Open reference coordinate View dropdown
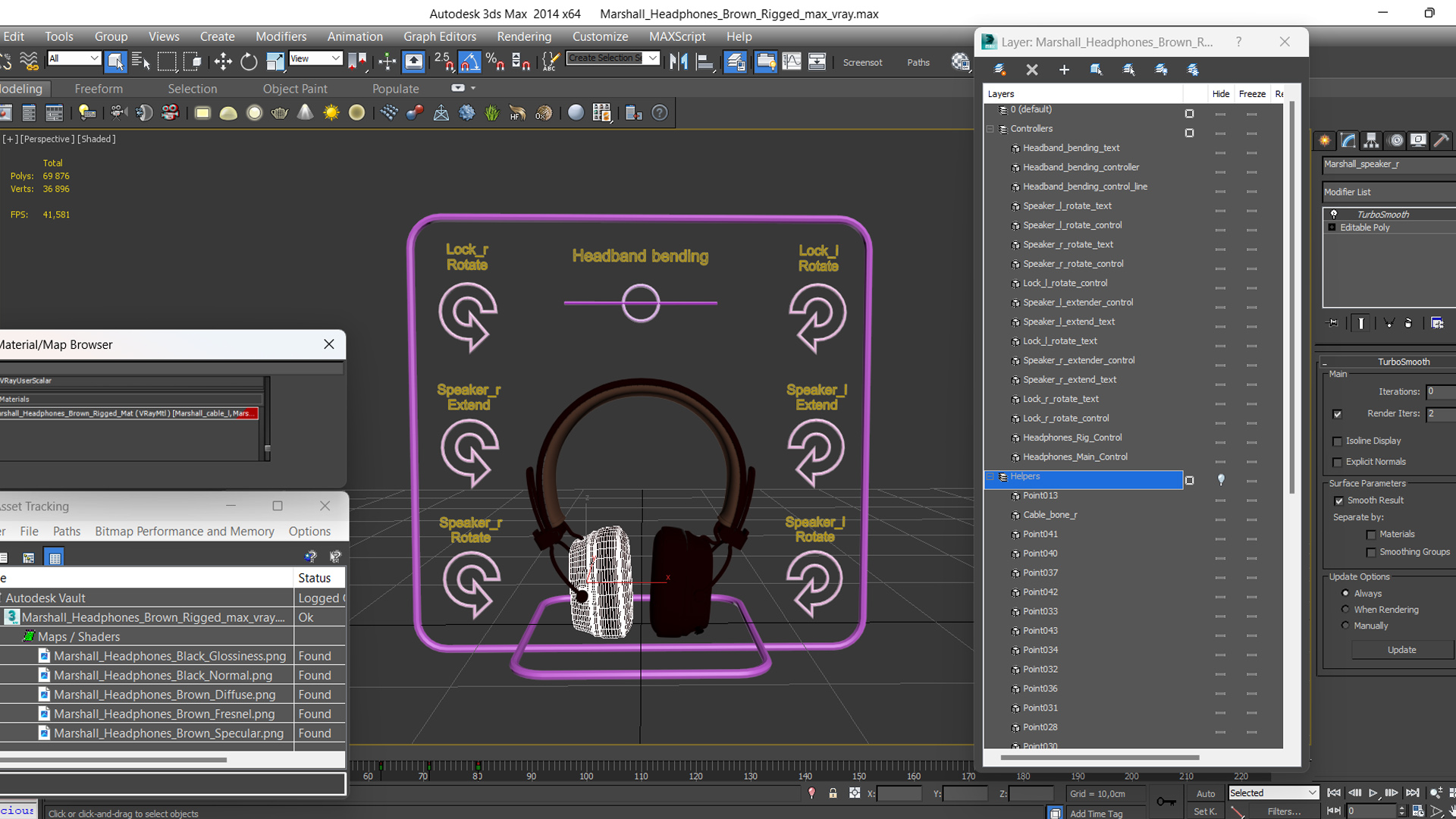The width and height of the screenshot is (1456, 819). (315, 58)
